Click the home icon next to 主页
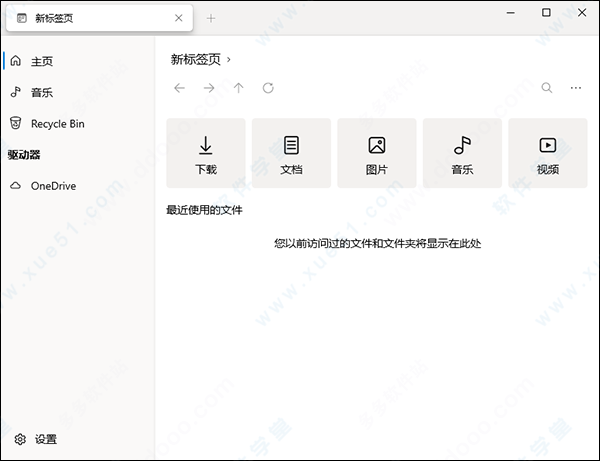The height and width of the screenshot is (461, 600). click(15, 60)
